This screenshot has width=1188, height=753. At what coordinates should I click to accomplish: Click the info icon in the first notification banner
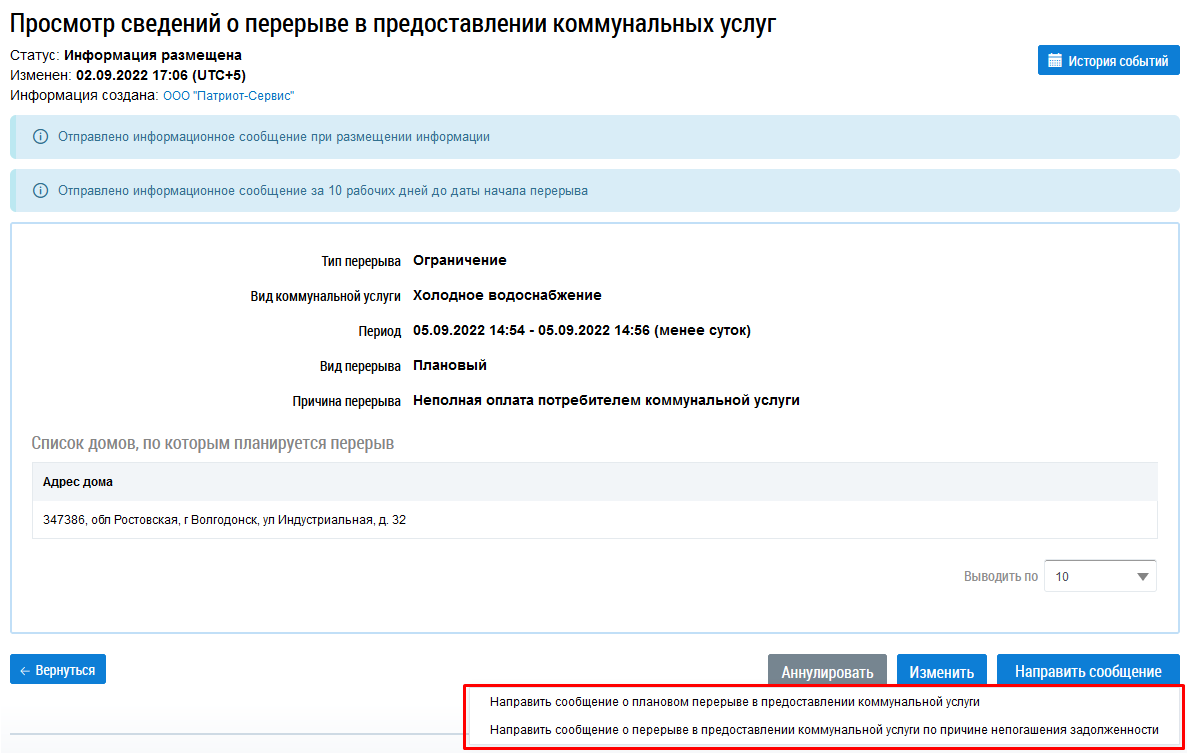[40, 137]
